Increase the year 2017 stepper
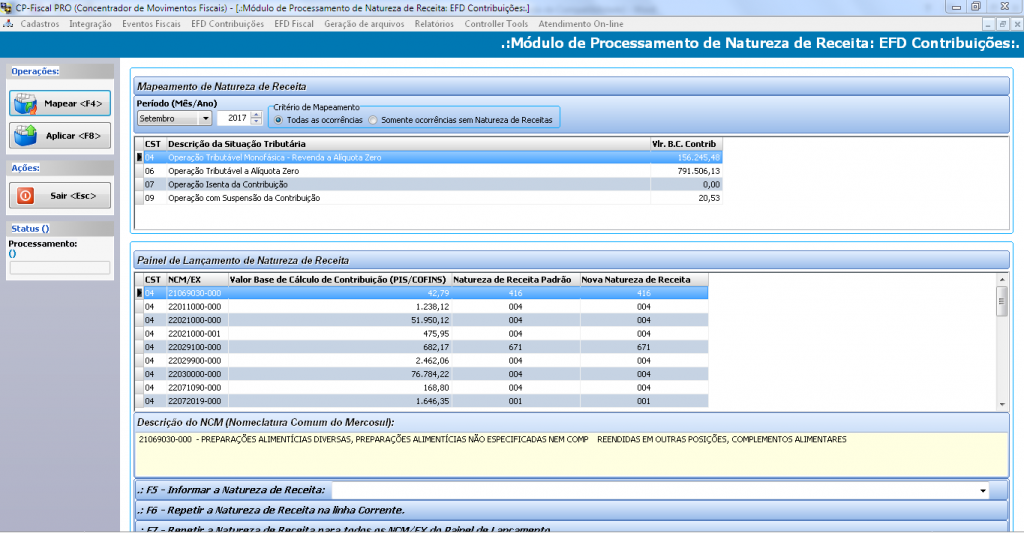 (x=256, y=115)
